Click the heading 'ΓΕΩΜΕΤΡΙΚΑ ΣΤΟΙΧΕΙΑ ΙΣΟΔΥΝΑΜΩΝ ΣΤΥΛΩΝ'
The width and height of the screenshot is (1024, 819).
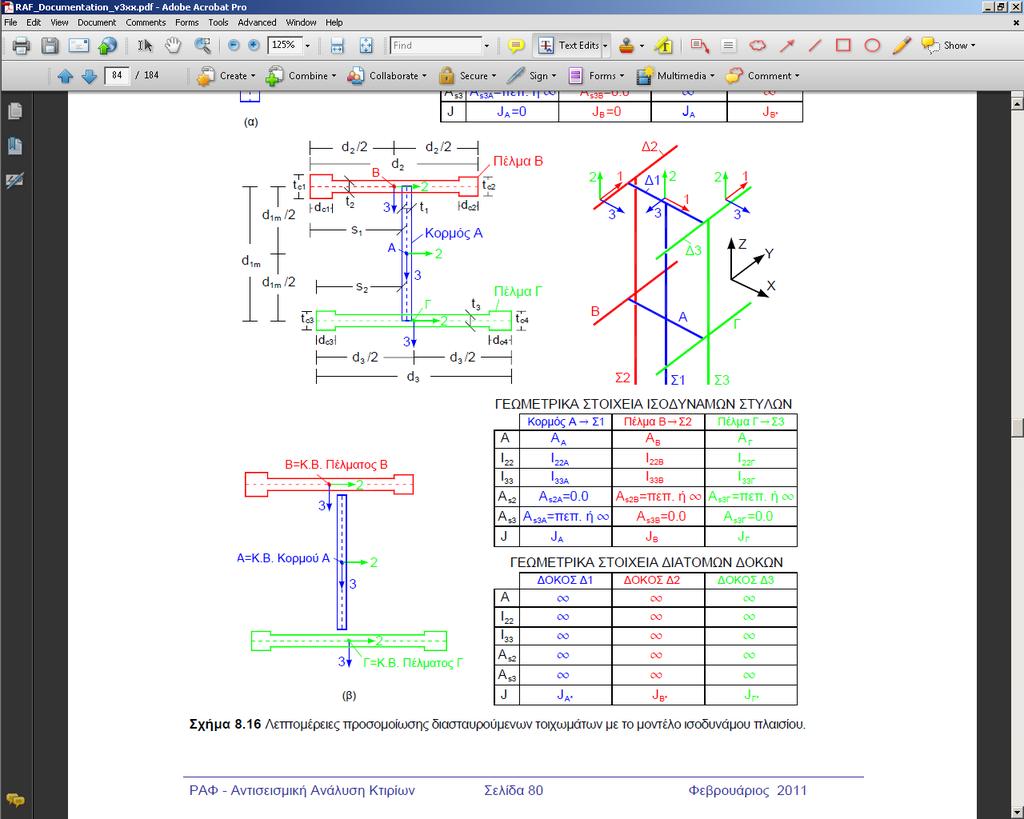tap(643, 404)
